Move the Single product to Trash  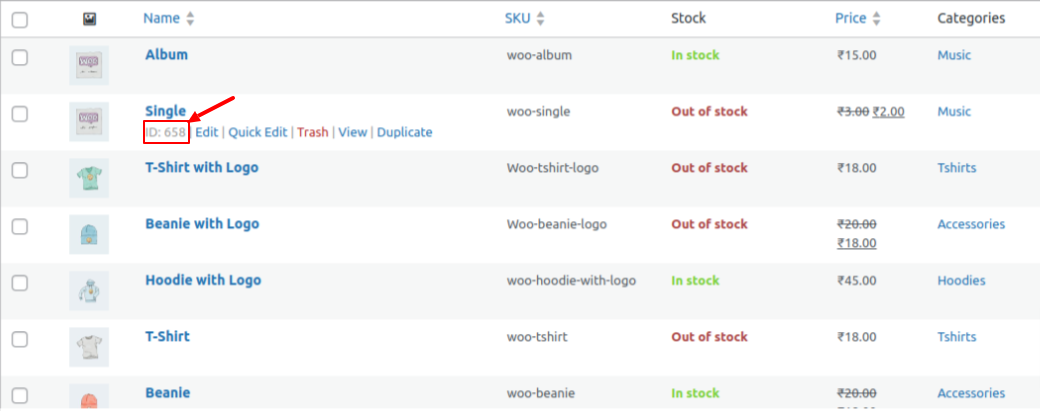click(x=312, y=132)
